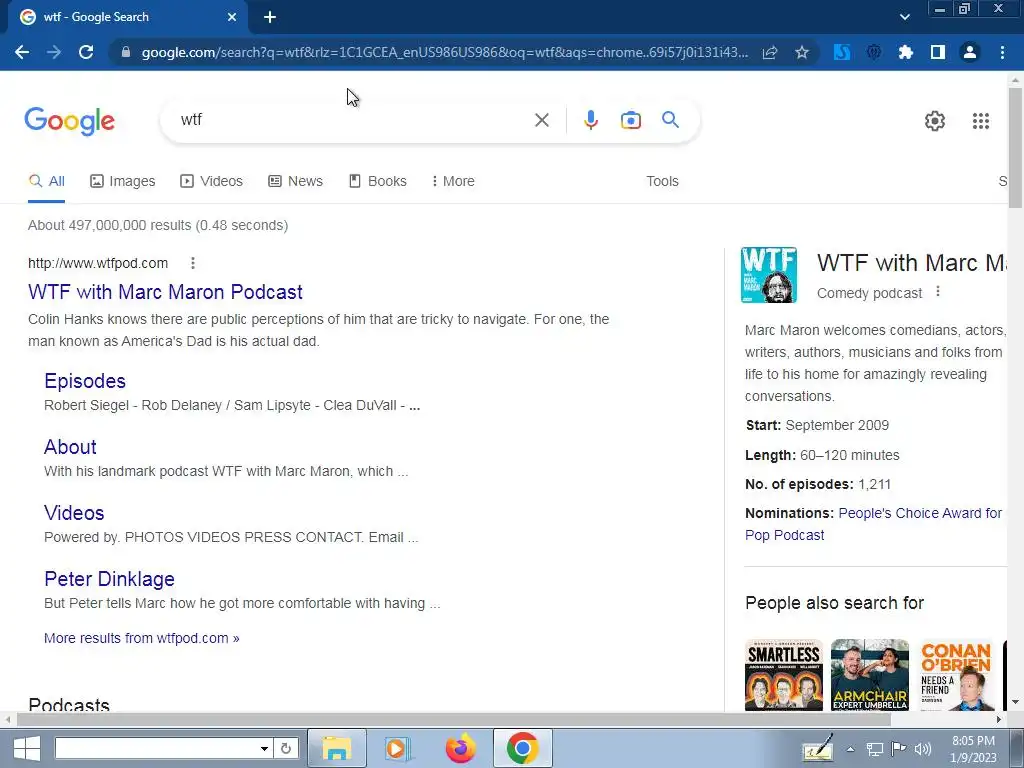Open the Peter Dinklage sitelink
1024x768 pixels.
click(x=109, y=579)
